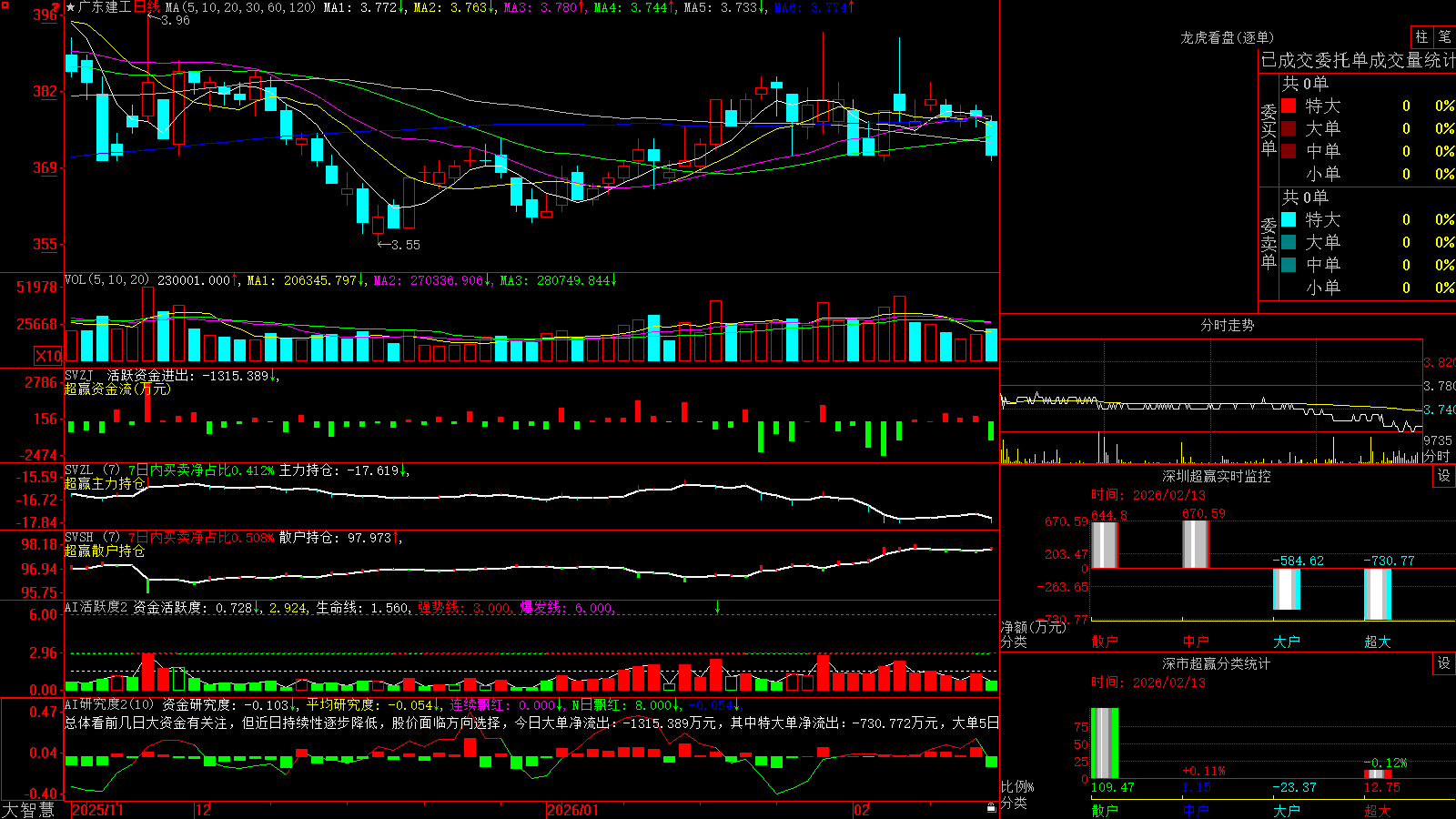
Task: Click the AI活跃度2 indicator label
Action: click(96, 608)
